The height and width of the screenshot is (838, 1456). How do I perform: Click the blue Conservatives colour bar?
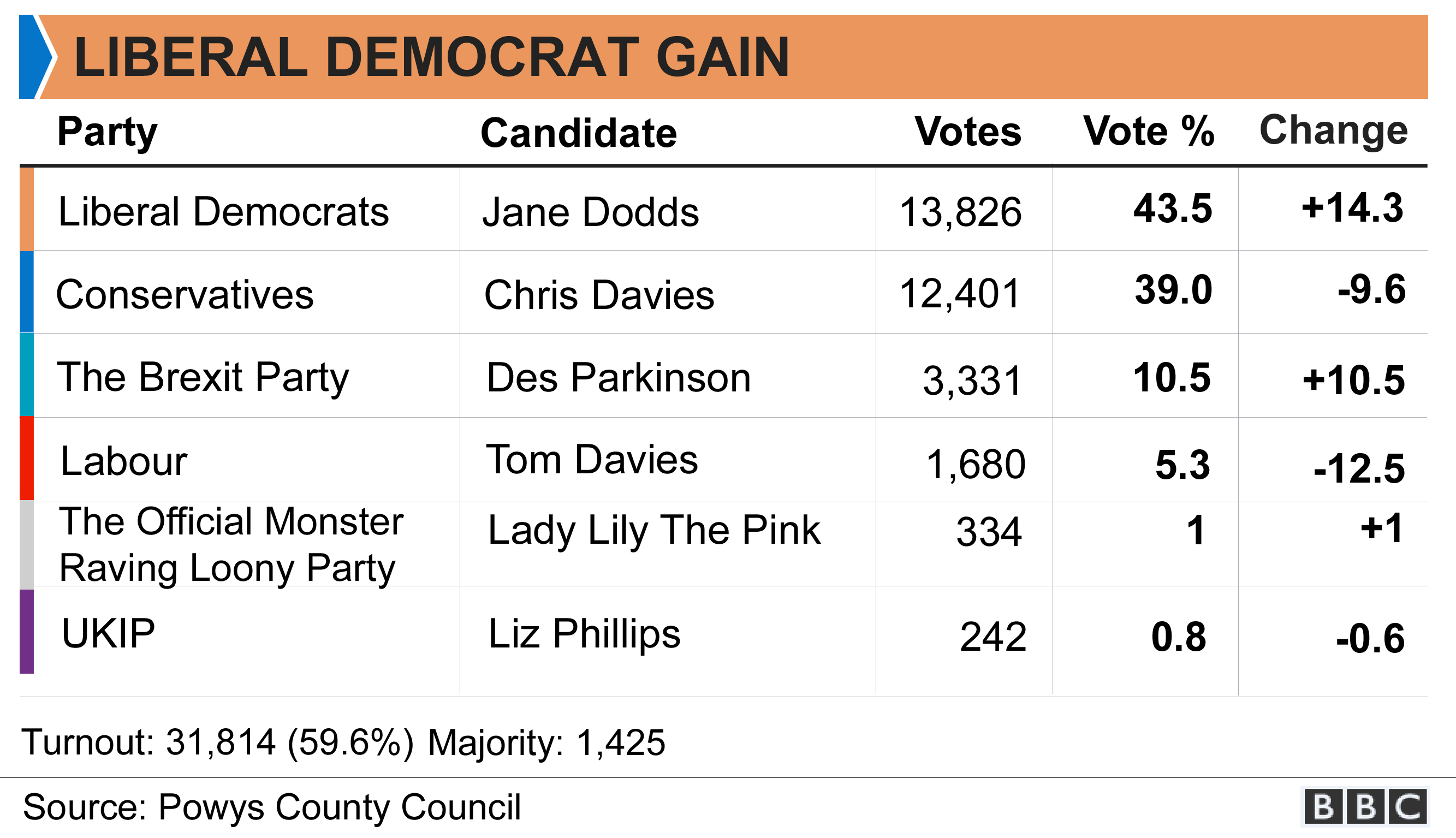click(26, 292)
